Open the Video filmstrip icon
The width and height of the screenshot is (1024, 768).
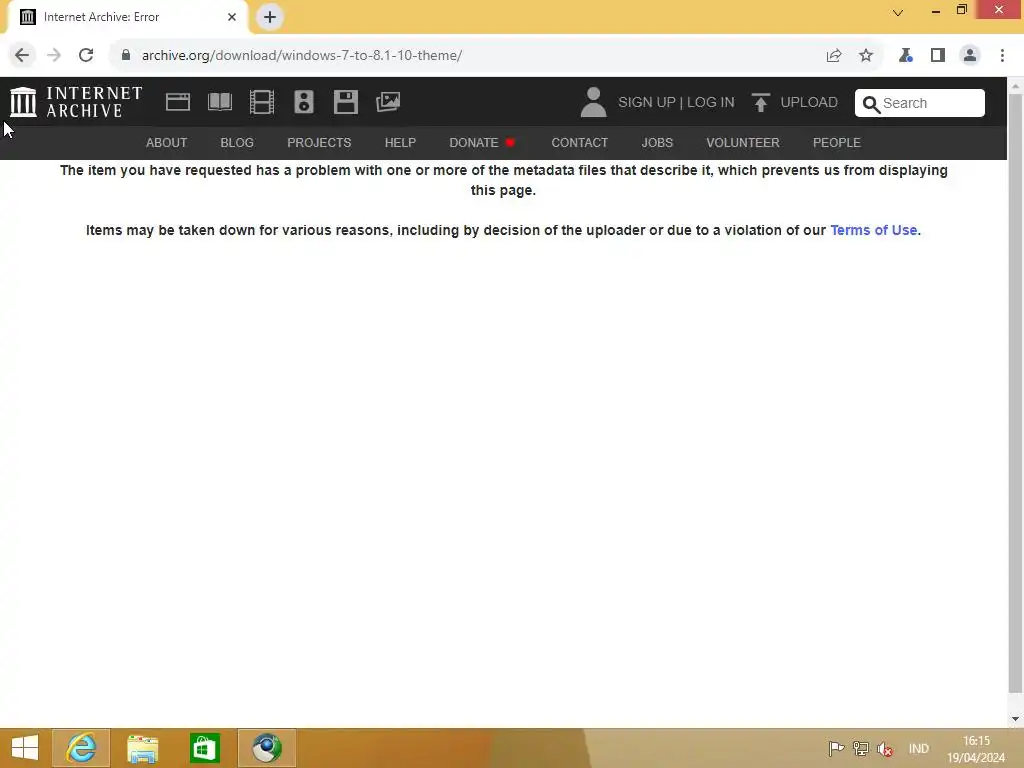(262, 103)
